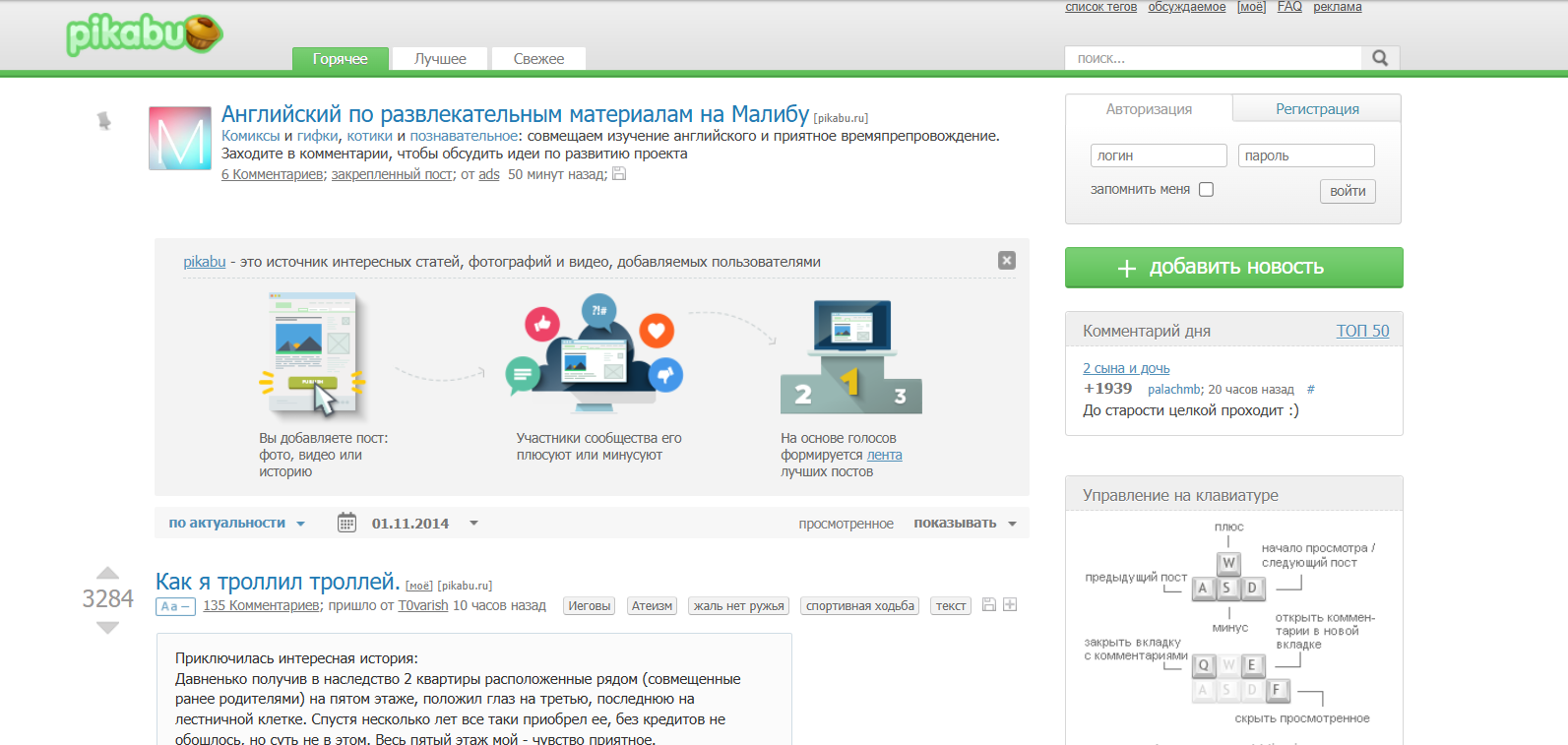Open the "ТОП 50" link
This screenshot has height=745, width=1568.
pyautogui.click(x=1361, y=331)
